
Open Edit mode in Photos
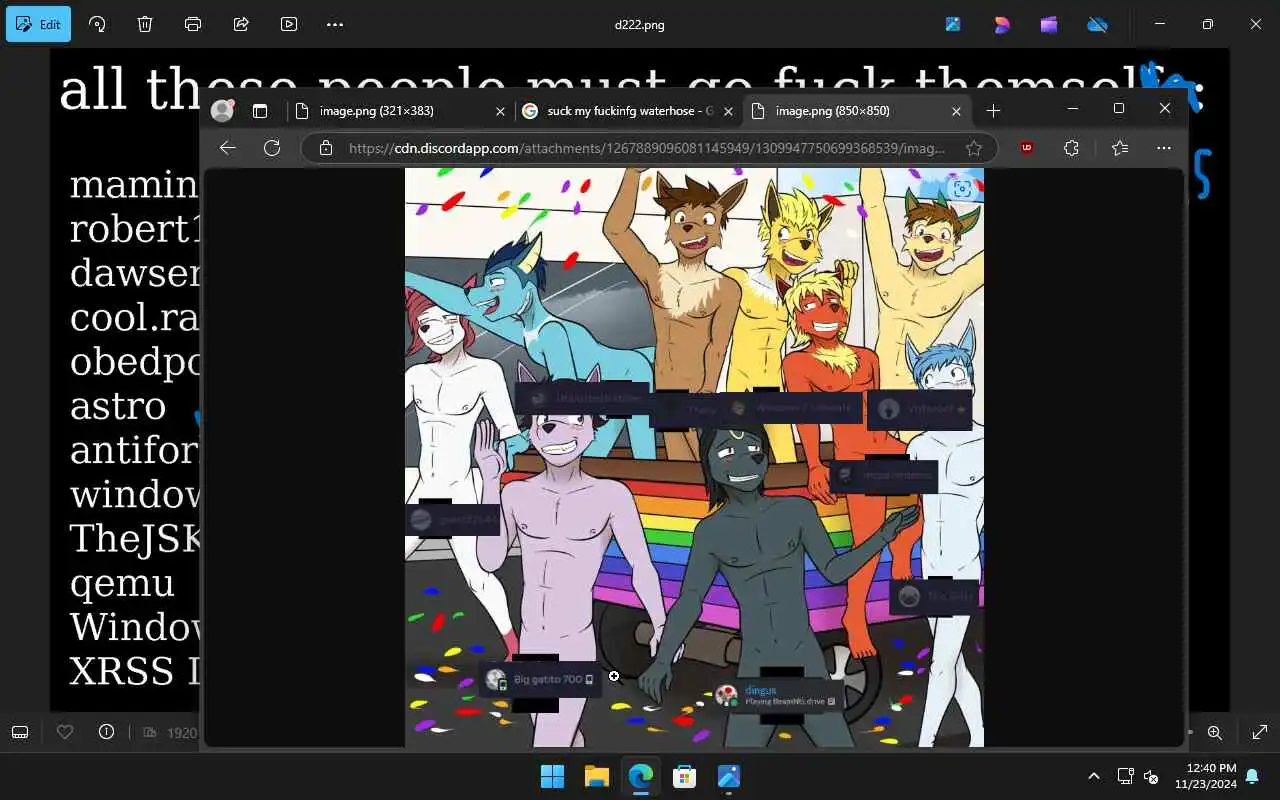(38, 24)
